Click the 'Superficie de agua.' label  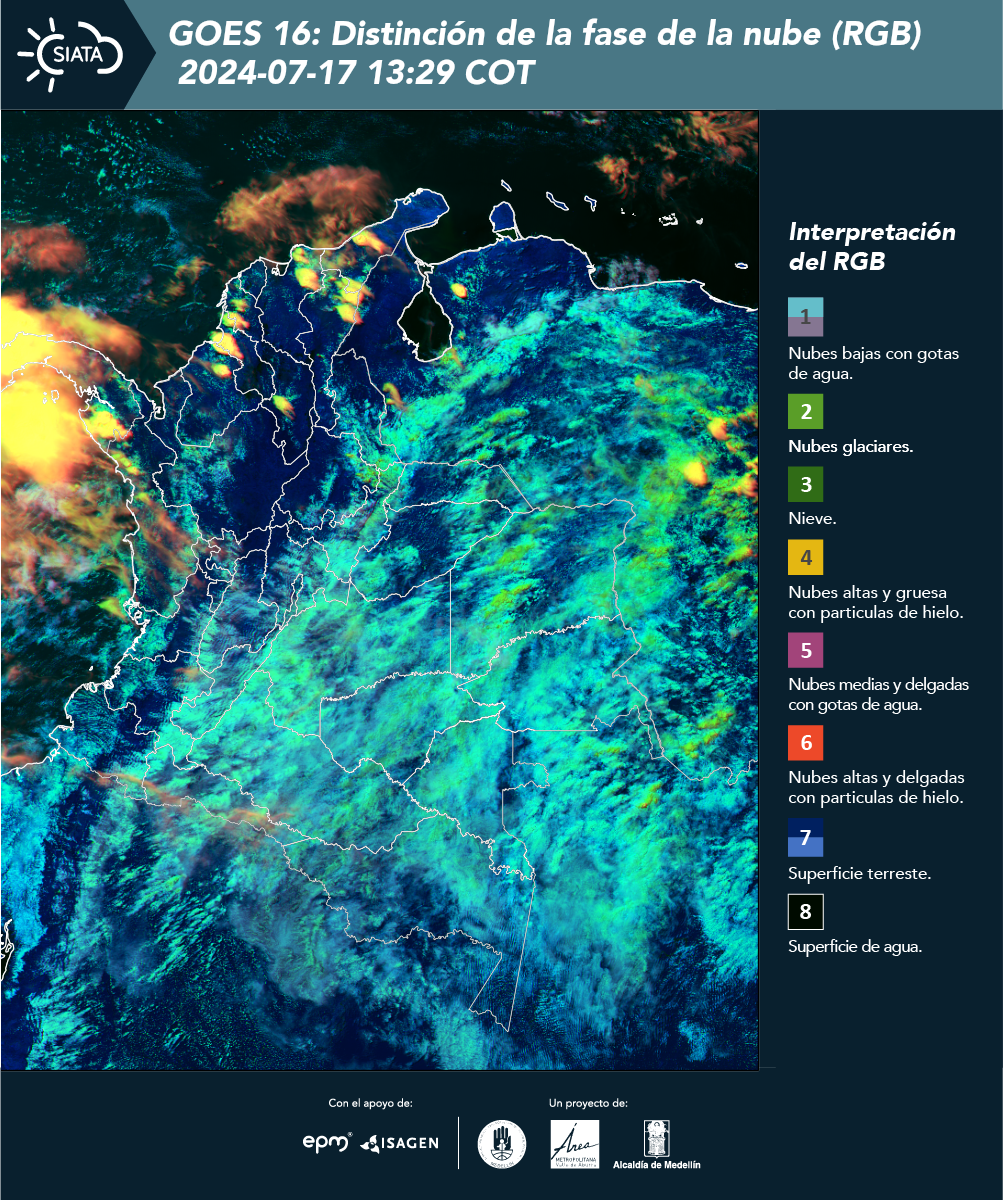pyautogui.click(x=855, y=947)
